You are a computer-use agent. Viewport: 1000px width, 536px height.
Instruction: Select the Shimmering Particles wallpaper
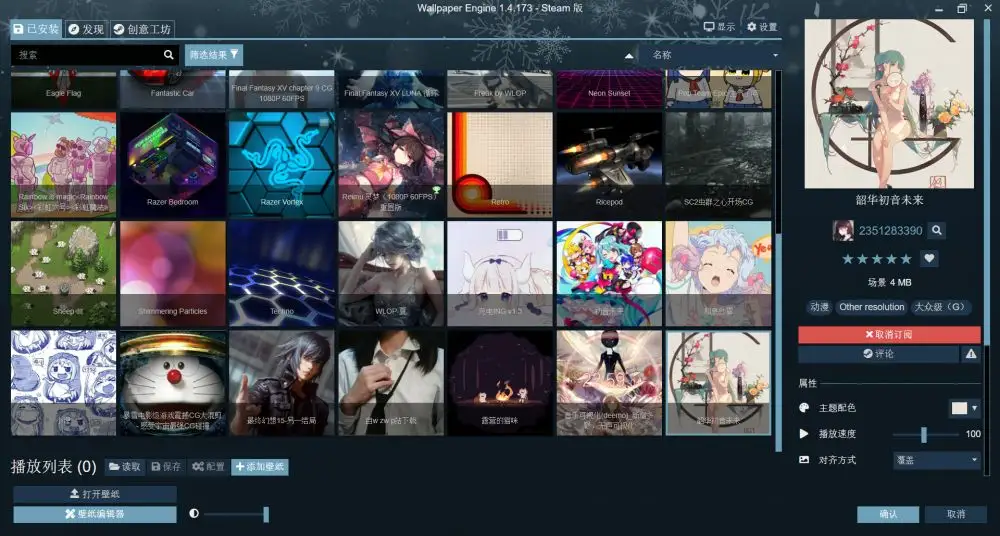[173, 274]
